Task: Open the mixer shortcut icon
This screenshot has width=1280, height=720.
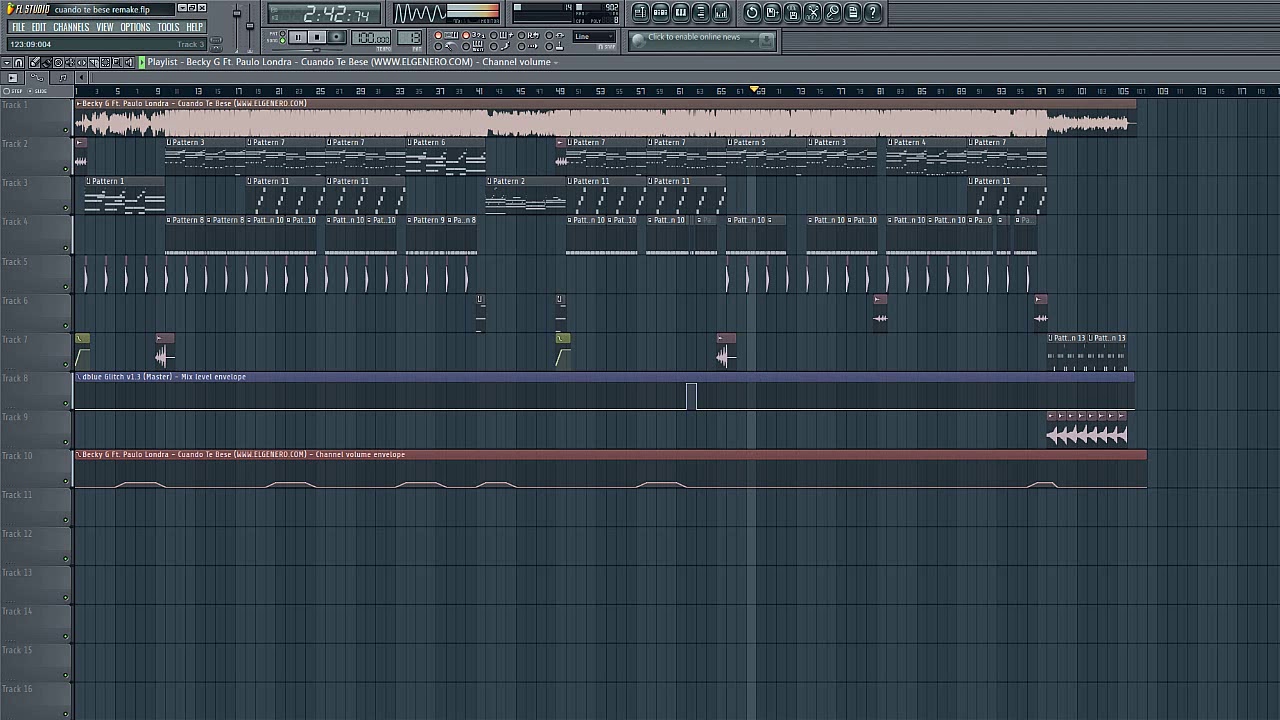Action: (x=721, y=12)
